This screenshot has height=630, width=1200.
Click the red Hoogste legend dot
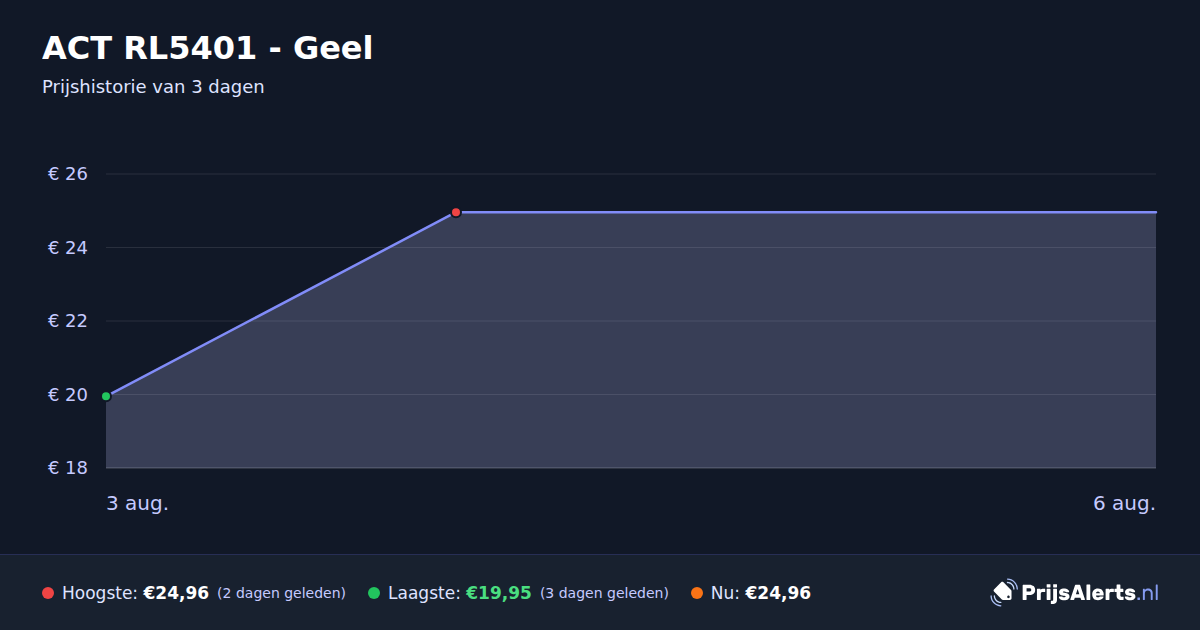pos(48,593)
